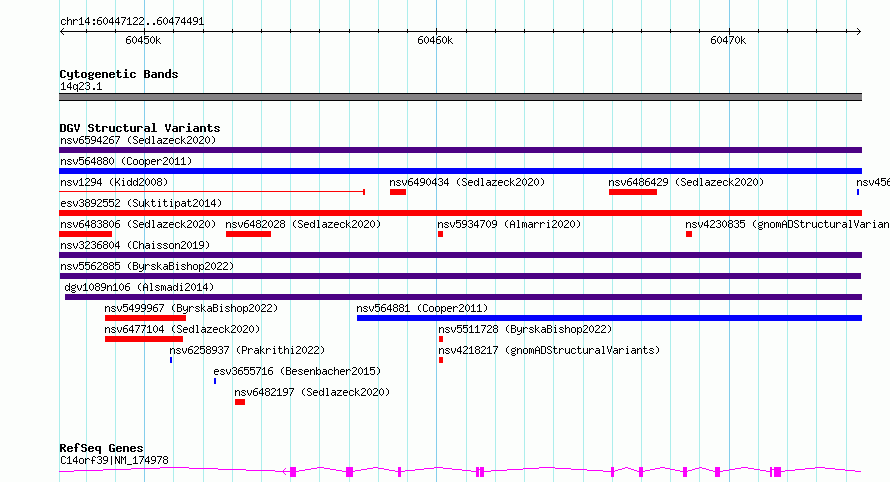Click the nsv6482197 (Sedlazeck2020) label
The image size is (890, 482).
pos(312,392)
